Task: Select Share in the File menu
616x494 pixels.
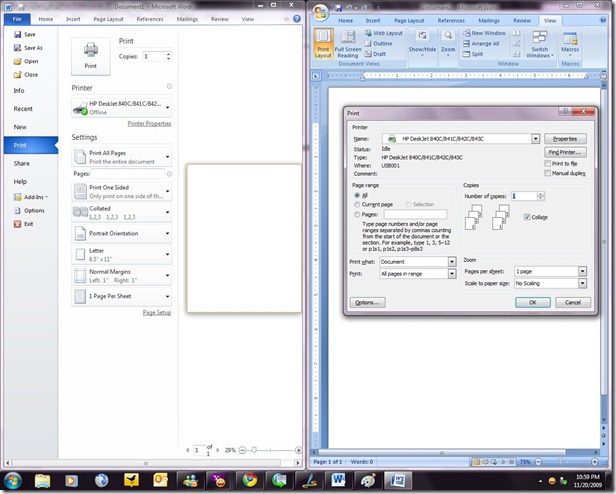Action: tap(22, 163)
